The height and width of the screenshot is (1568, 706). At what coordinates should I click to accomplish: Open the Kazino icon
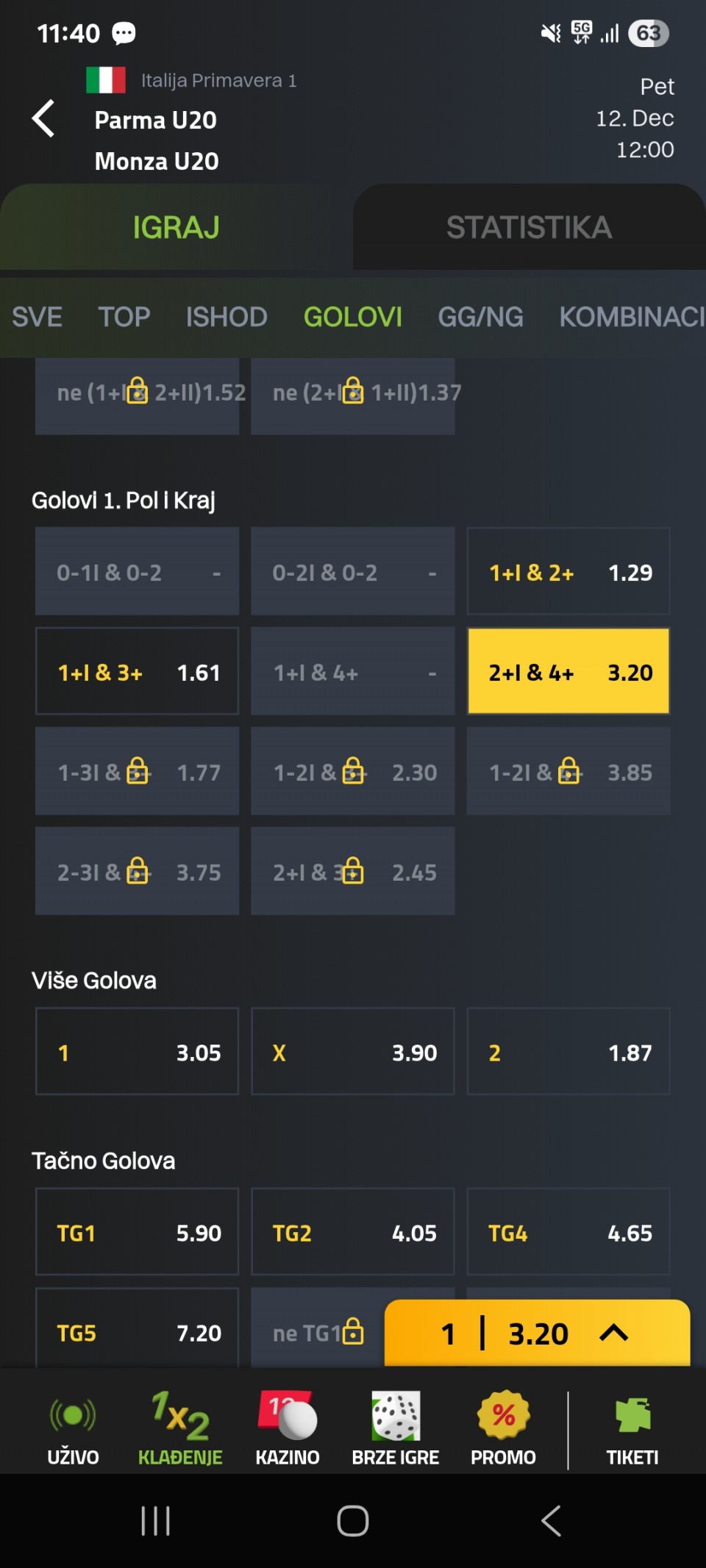pyautogui.click(x=288, y=1416)
